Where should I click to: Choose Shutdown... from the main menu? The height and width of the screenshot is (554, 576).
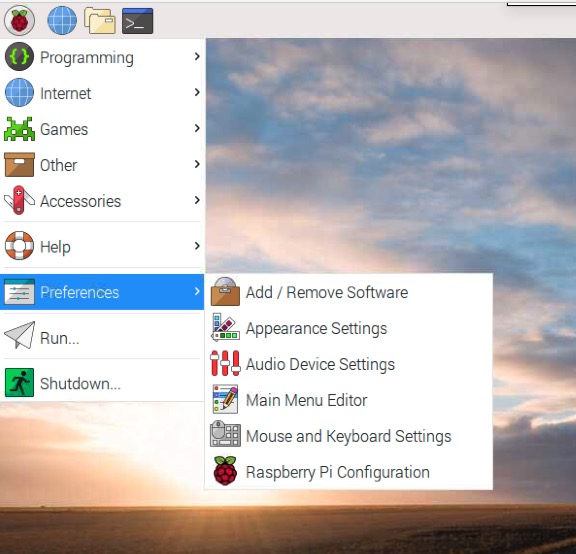pyautogui.click(x=102, y=383)
